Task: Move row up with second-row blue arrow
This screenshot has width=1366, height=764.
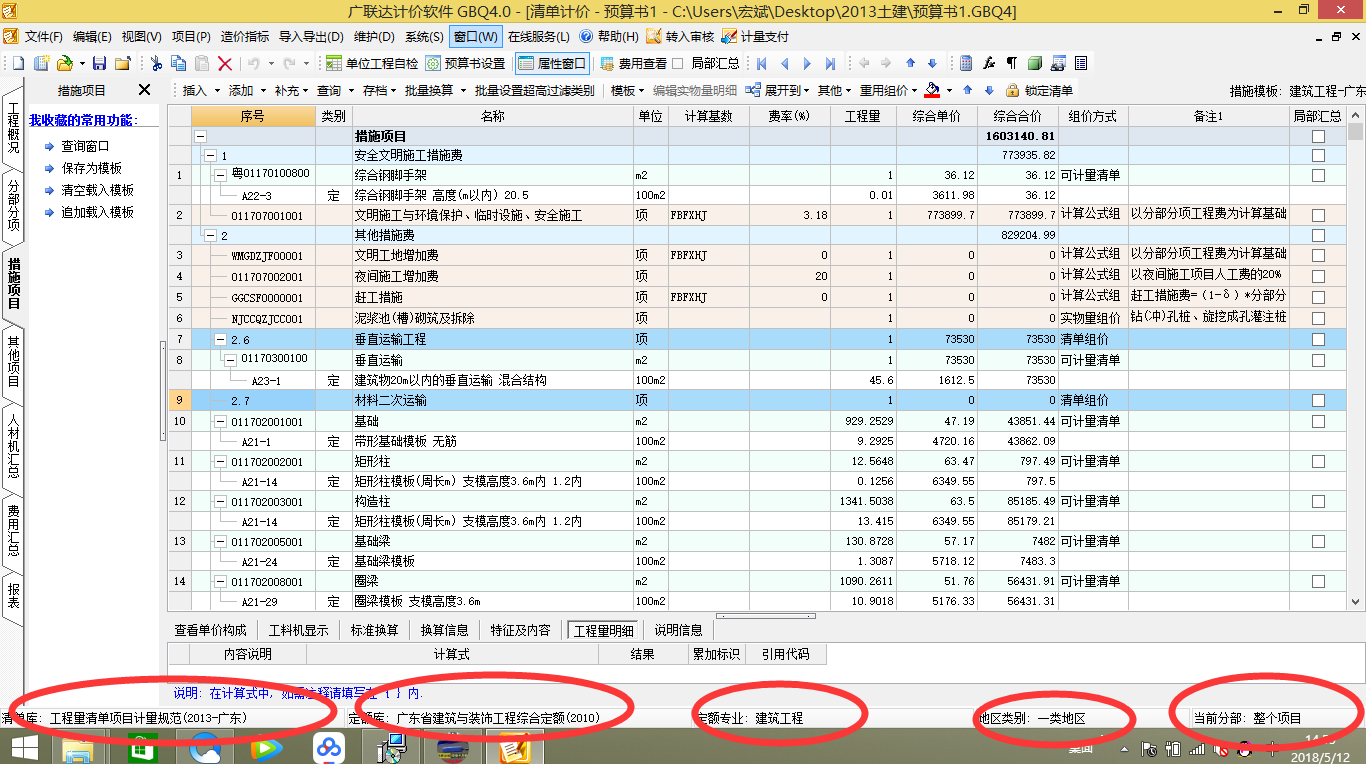Action: click(969, 90)
